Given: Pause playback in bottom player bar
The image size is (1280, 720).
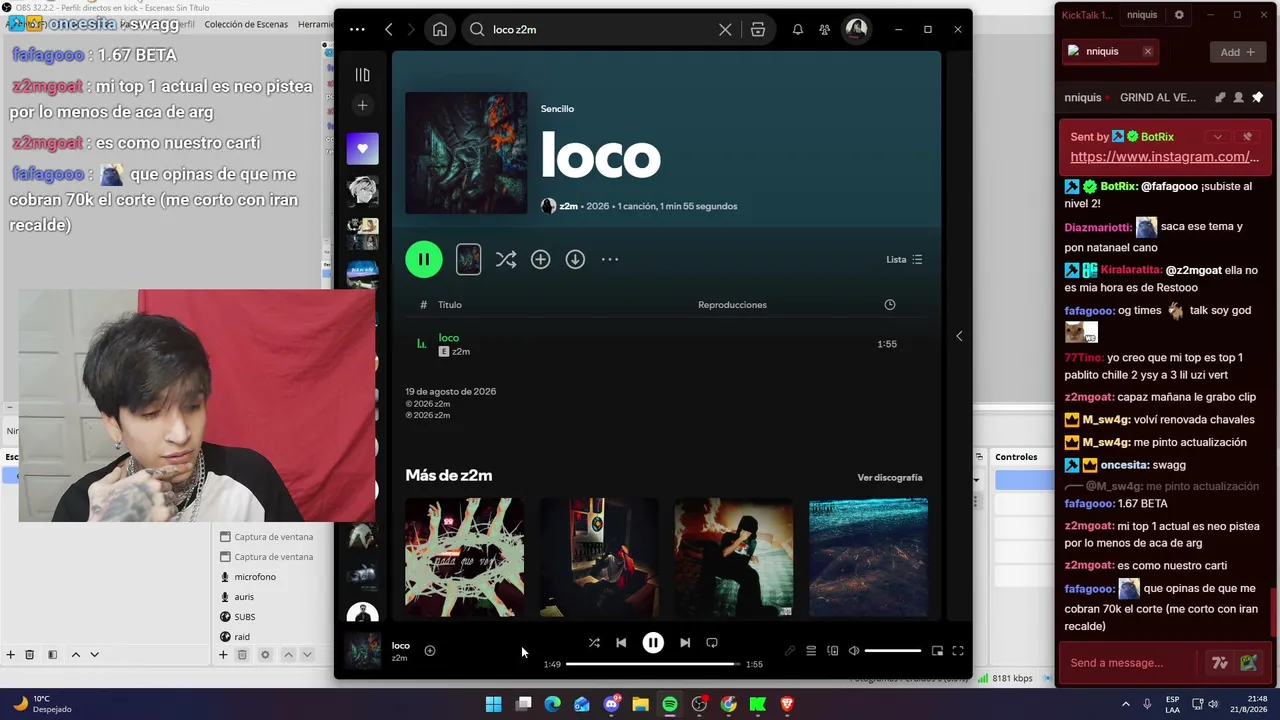Looking at the screenshot, I should (x=653, y=643).
